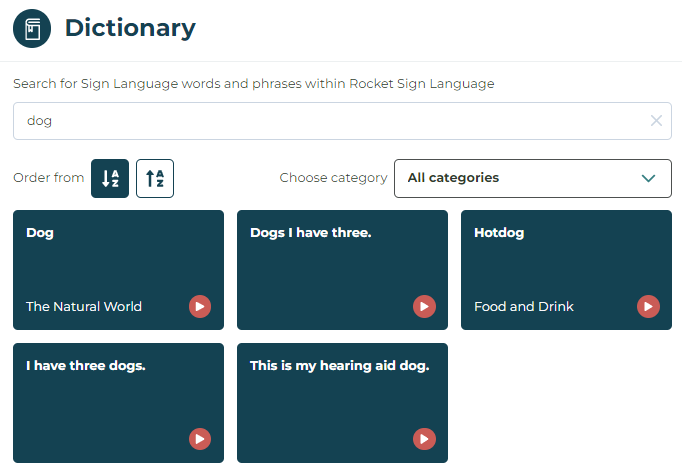Screen dimensions: 682x476
Task: Play 'Dogs I have three.' video
Action: pos(424,306)
